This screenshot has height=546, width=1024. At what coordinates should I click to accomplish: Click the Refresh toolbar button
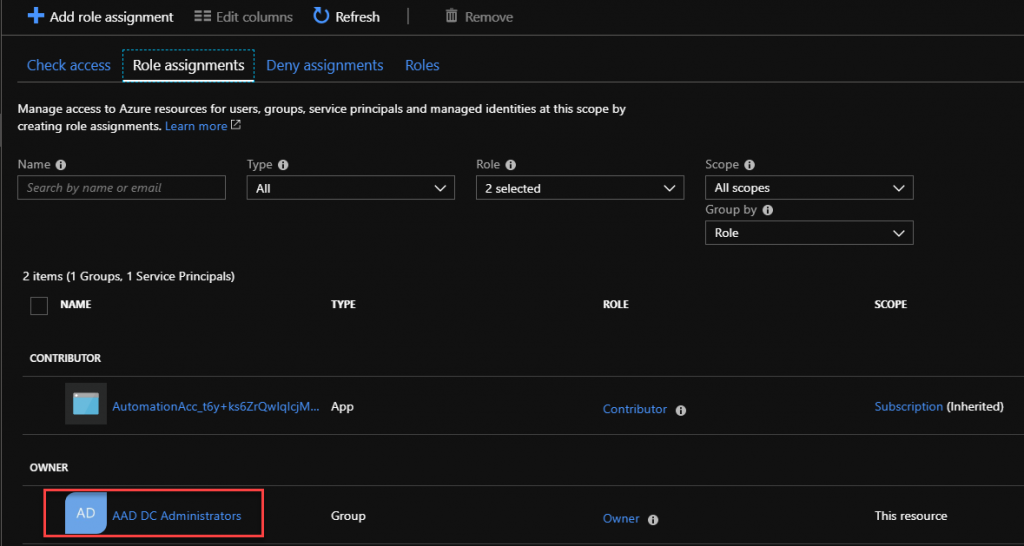coord(346,16)
